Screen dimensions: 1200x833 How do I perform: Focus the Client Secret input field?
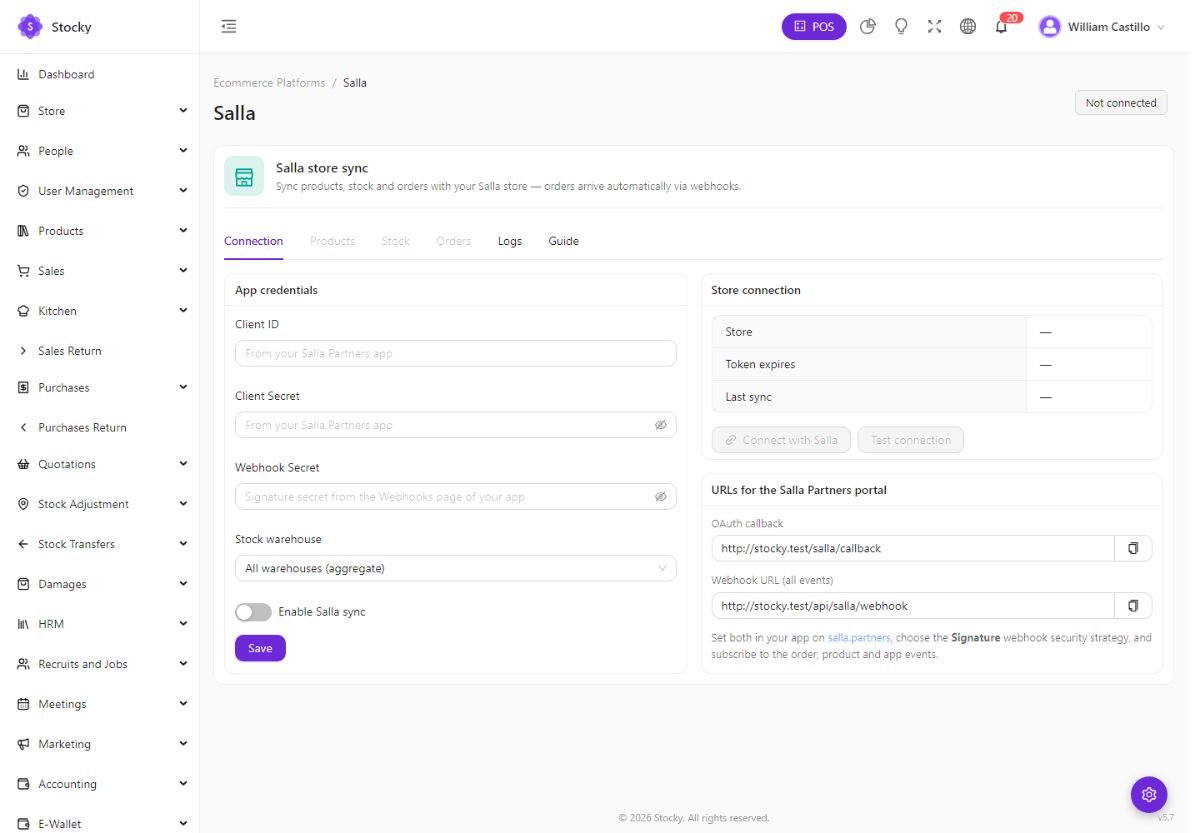point(455,425)
